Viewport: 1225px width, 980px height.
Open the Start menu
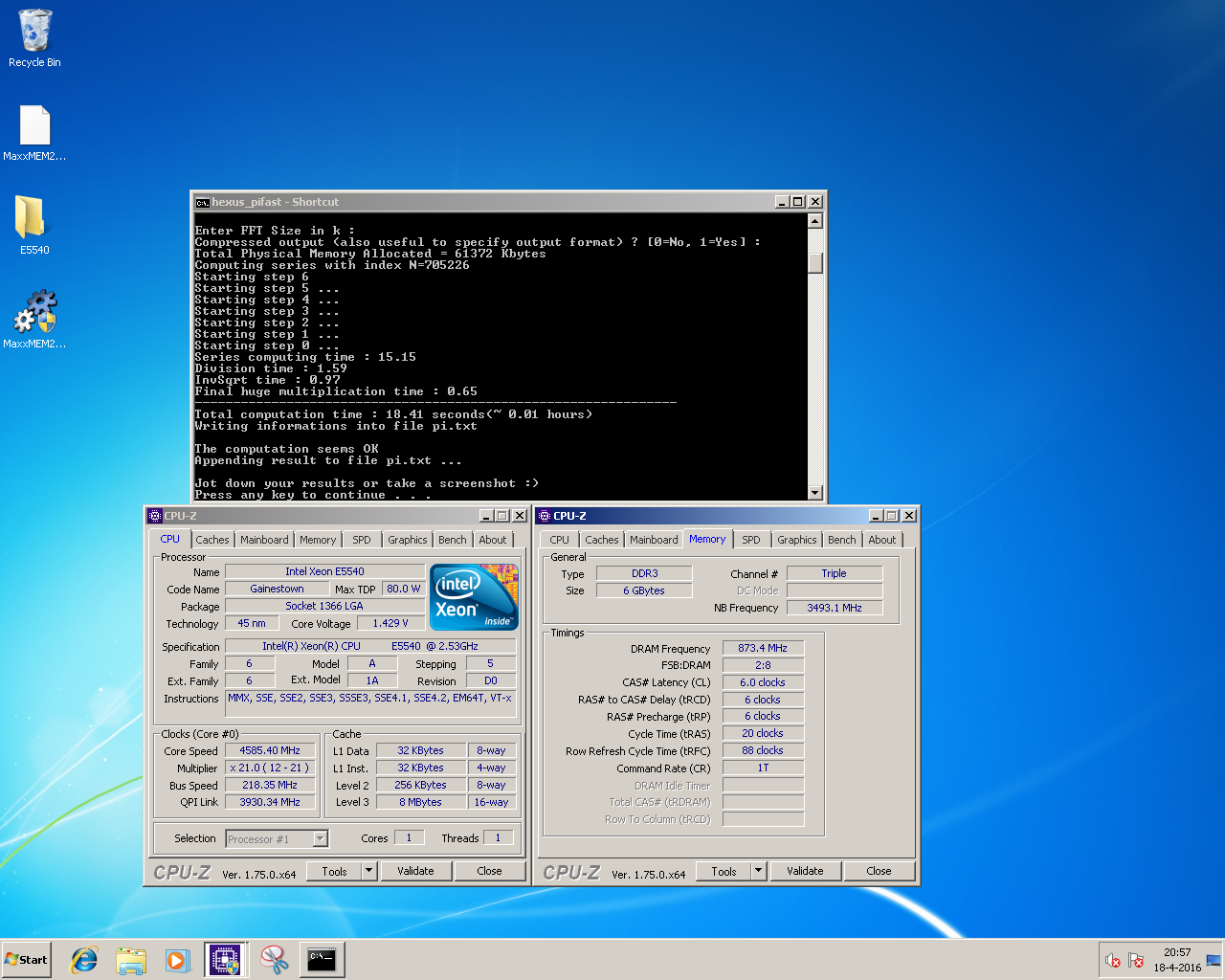coord(26,960)
